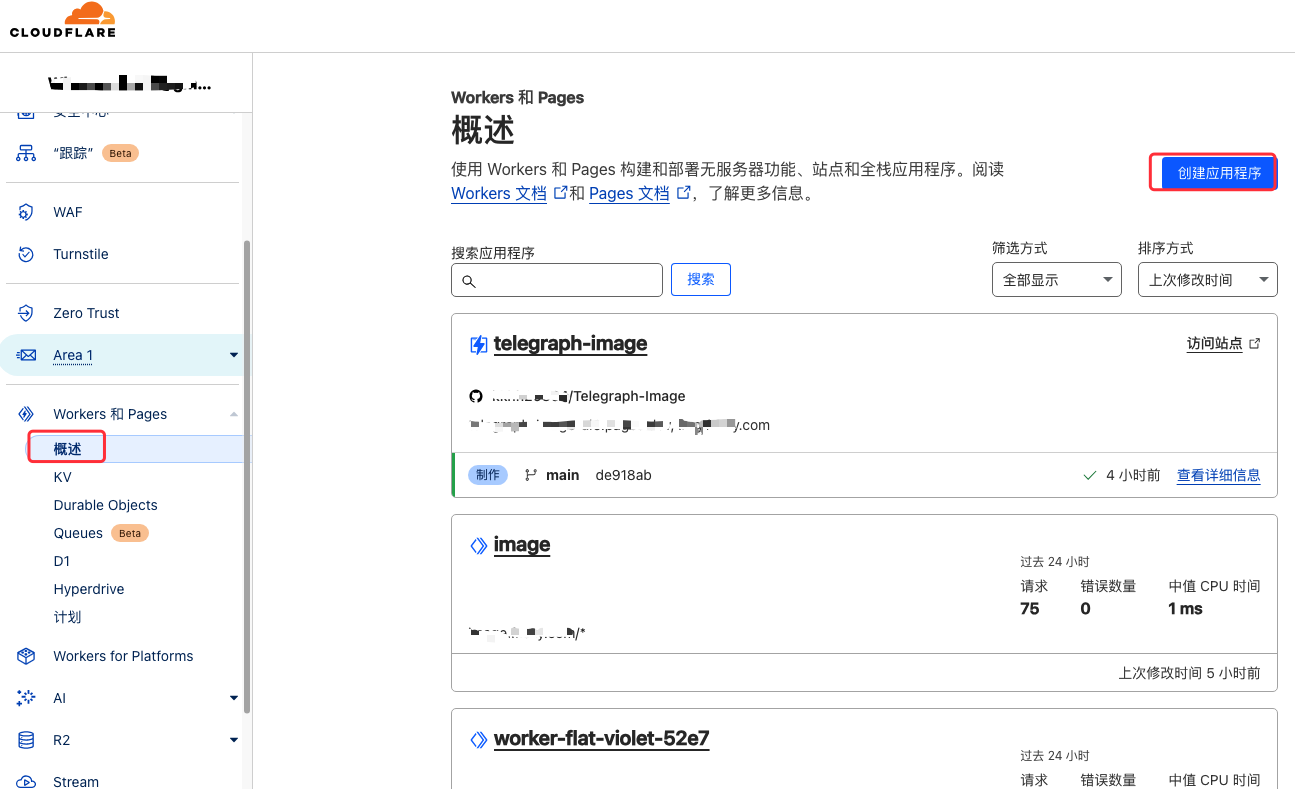Open Hyperdrive in the sidebar

click(x=89, y=589)
